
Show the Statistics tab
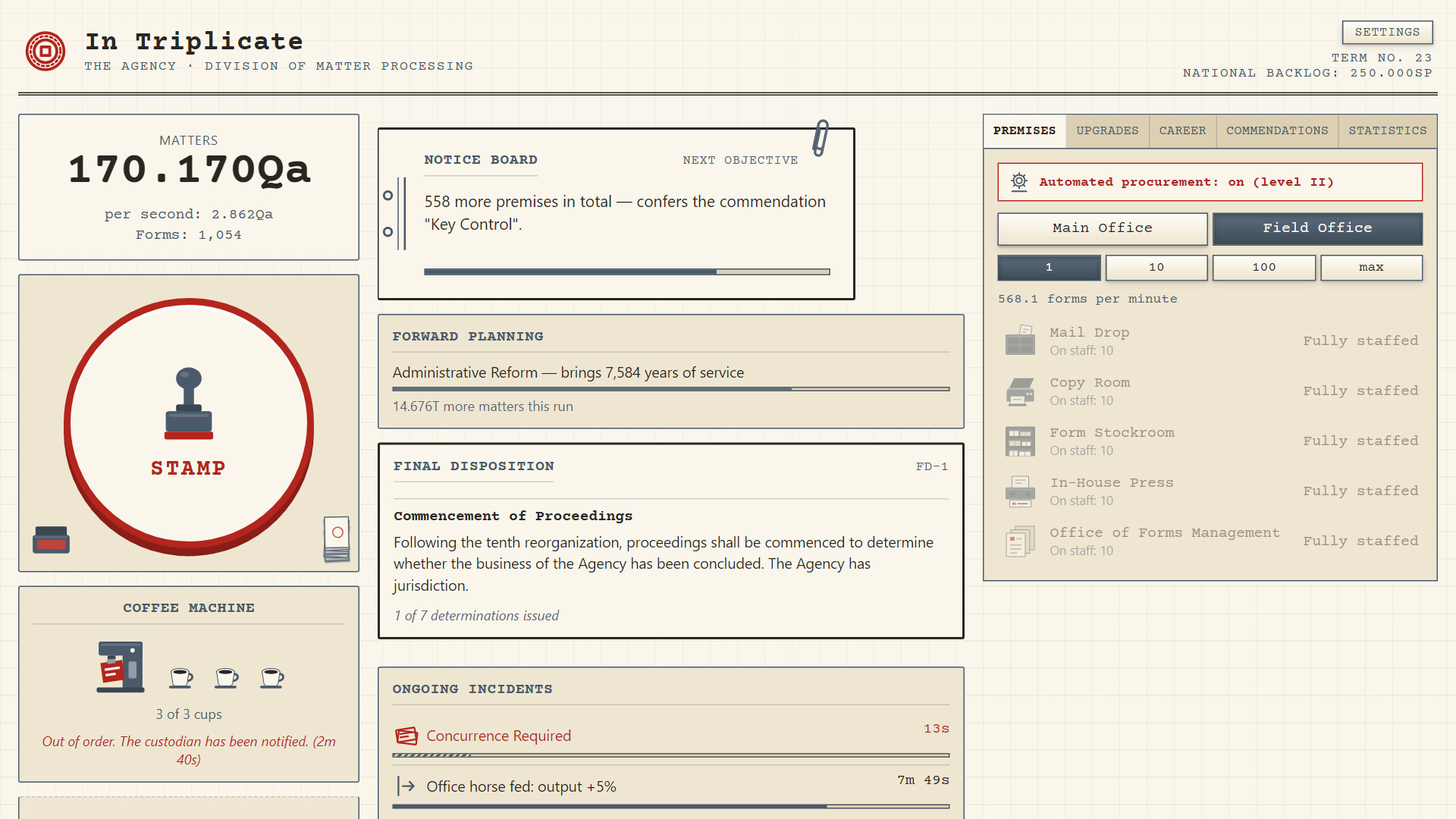click(1387, 130)
